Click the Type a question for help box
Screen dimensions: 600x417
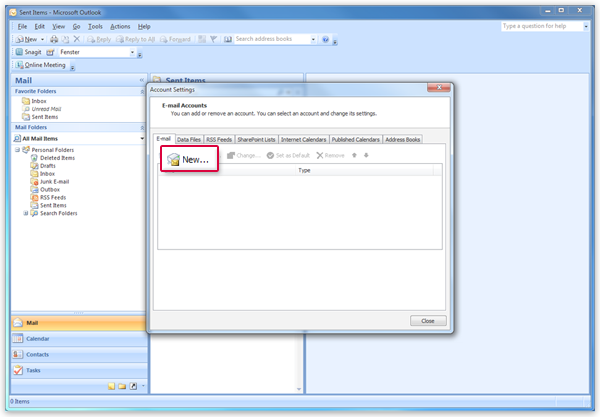pyautogui.click(x=541, y=26)
